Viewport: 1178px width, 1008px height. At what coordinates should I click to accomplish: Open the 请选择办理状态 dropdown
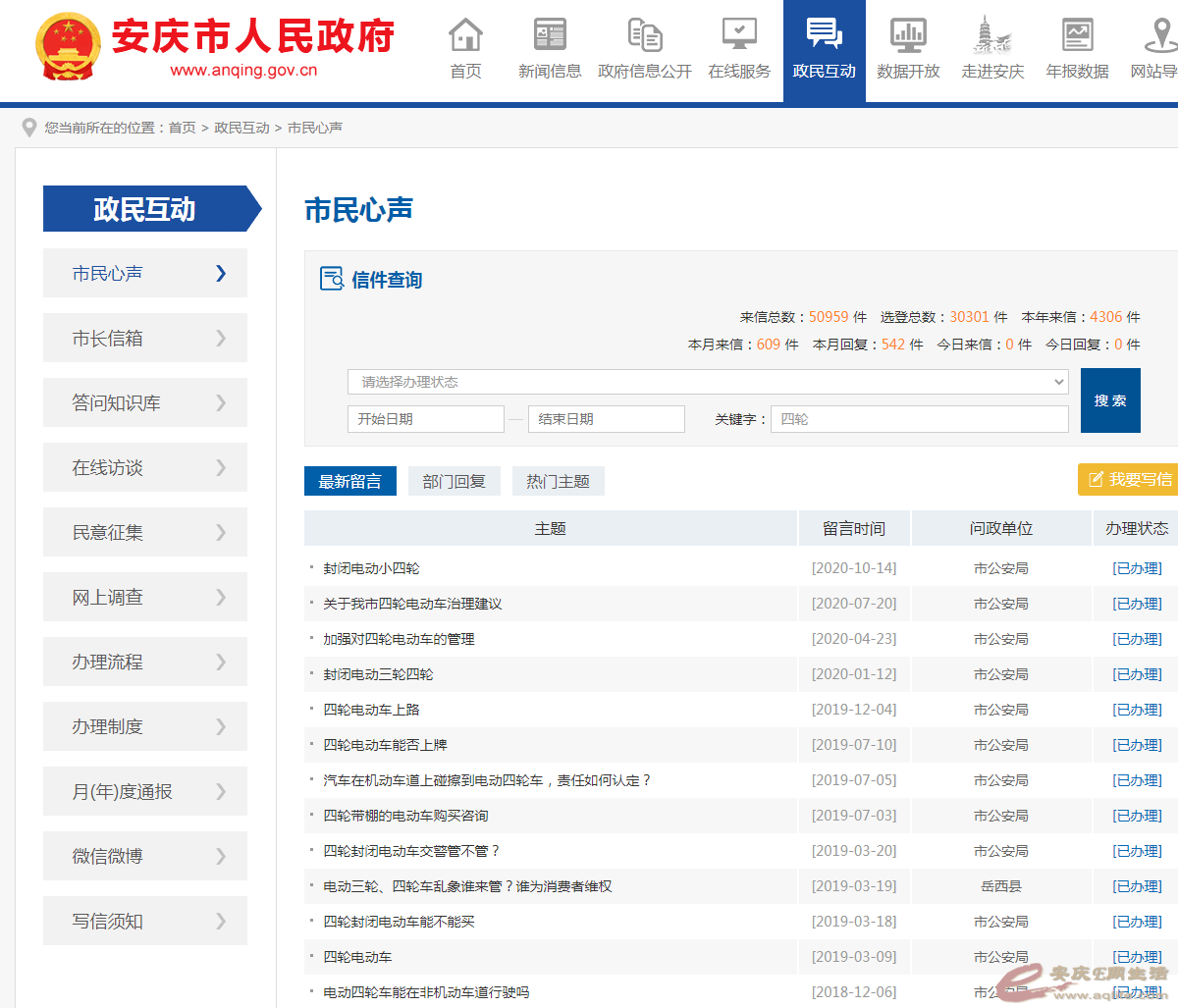pos(707,382)
